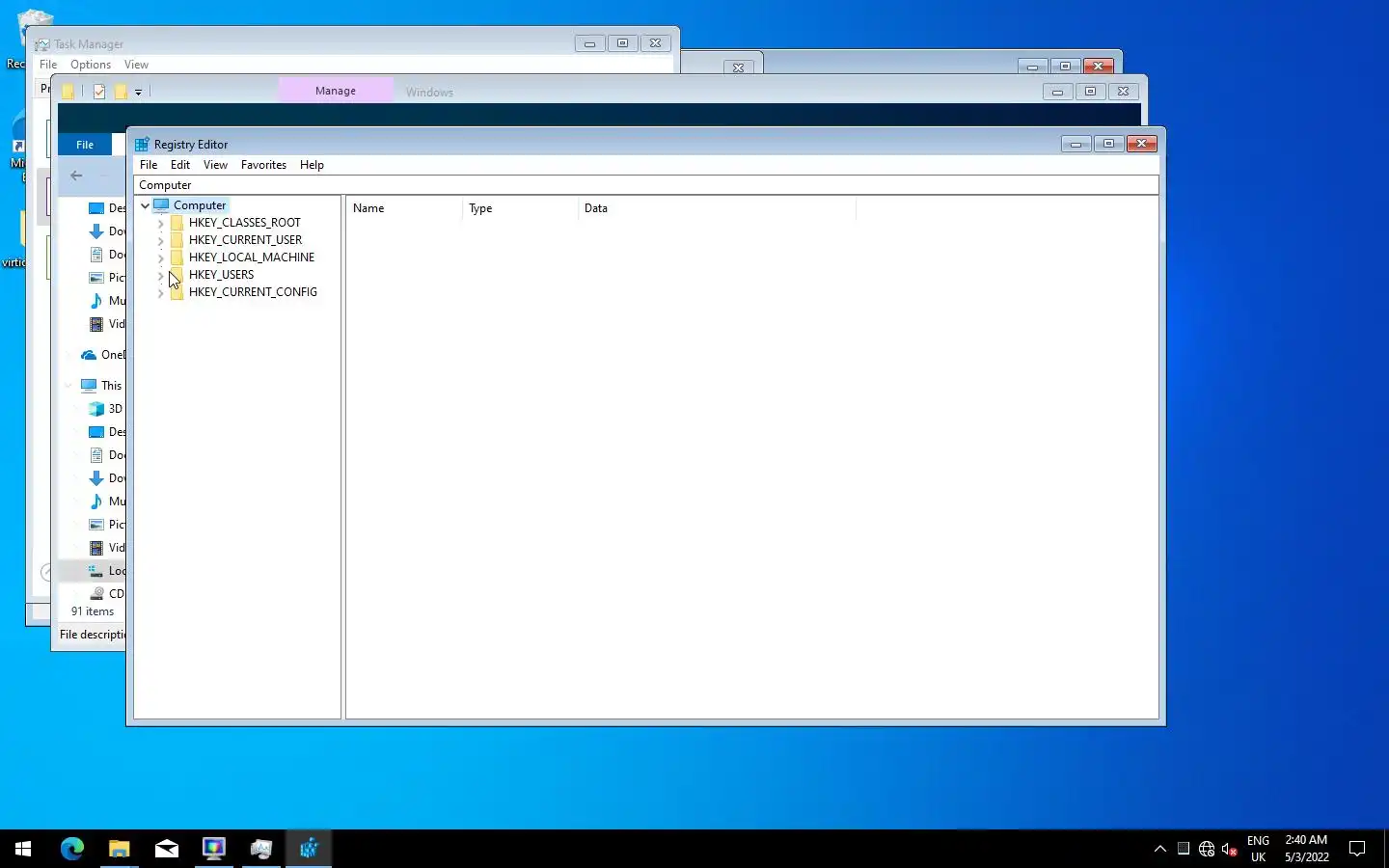This screenshot has width=1389, height=868.
Task: Click the '91 items' status text in Explorer
Action: (x=93, y=611)
